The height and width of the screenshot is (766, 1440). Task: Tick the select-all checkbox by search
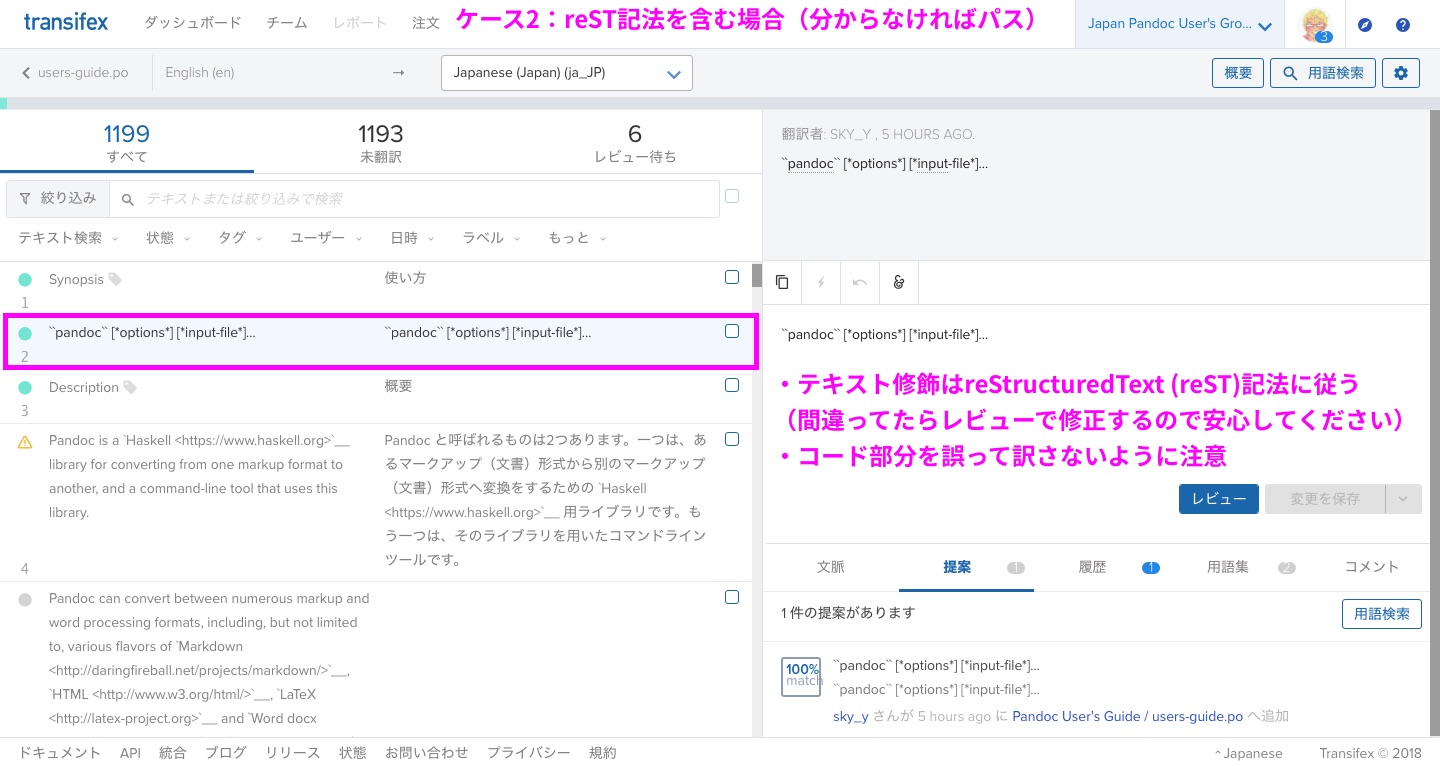point(732,197)
